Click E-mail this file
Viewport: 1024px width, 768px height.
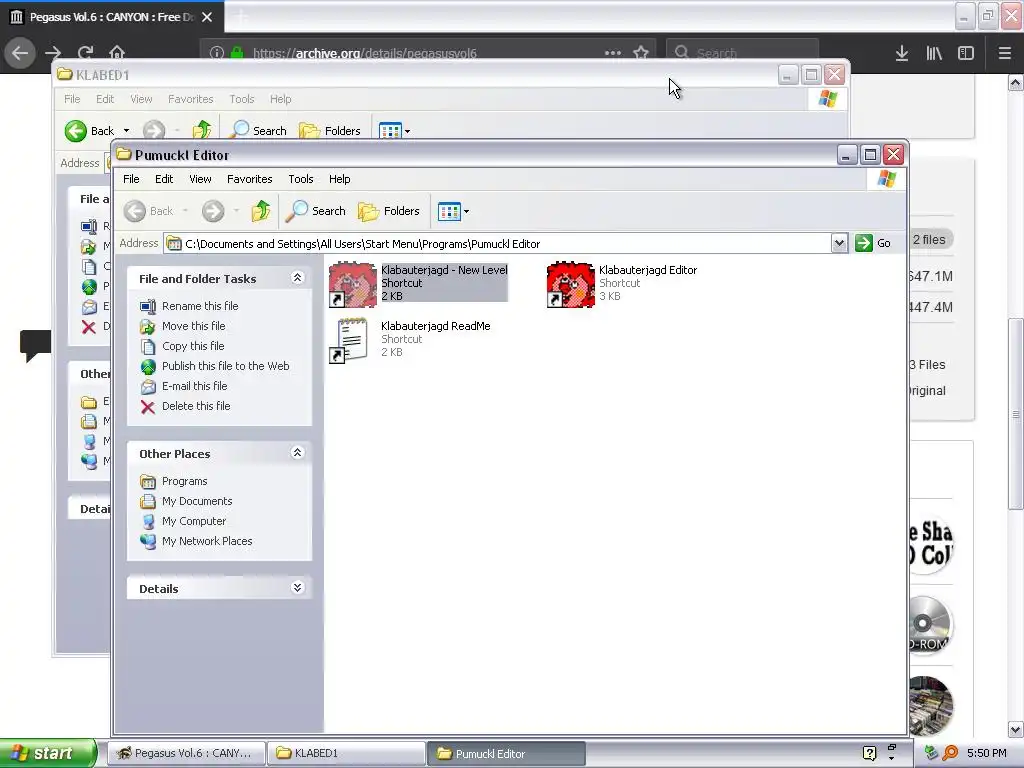click(x=195, y=386)
